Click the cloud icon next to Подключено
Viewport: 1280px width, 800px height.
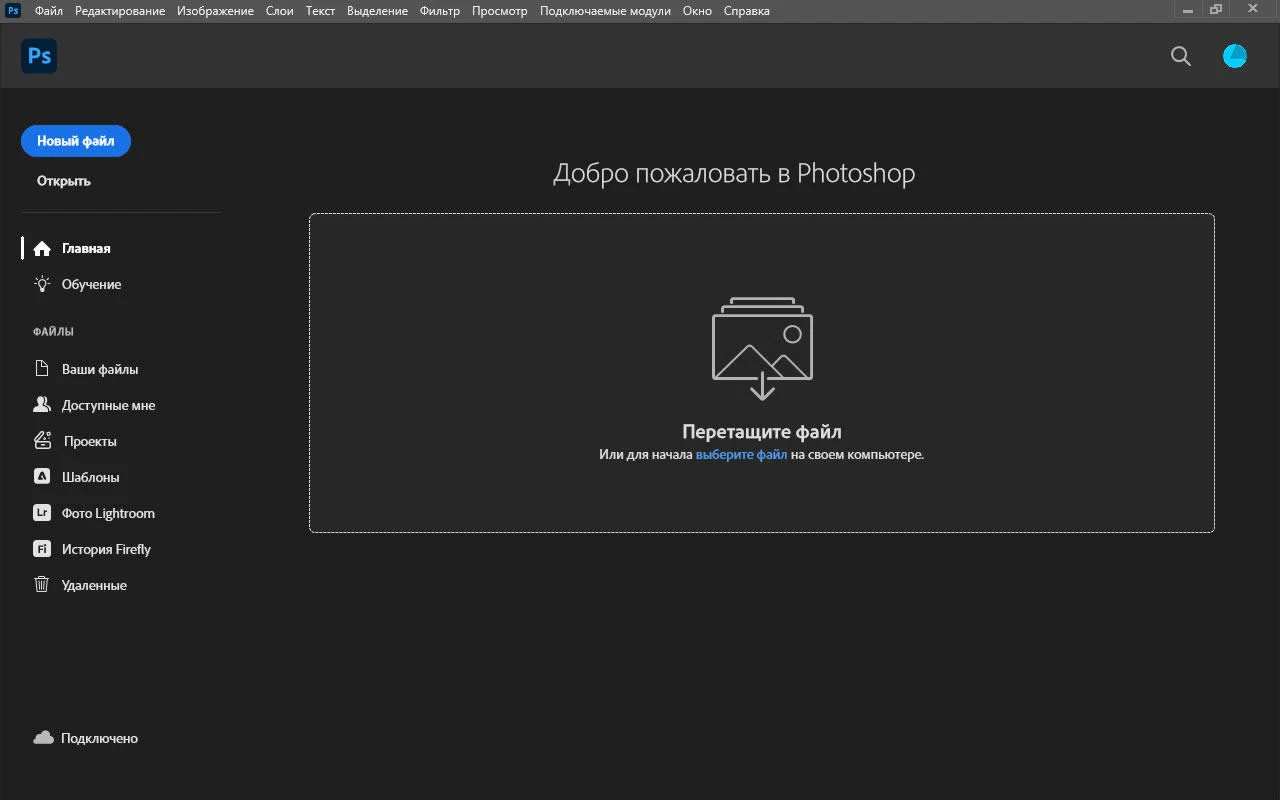coord(43,738)
